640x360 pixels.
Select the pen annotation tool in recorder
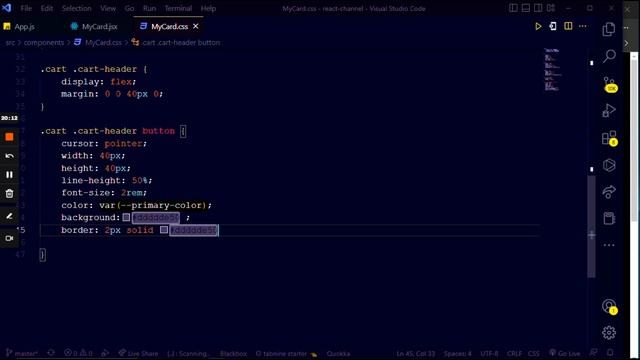coord(9,216)
